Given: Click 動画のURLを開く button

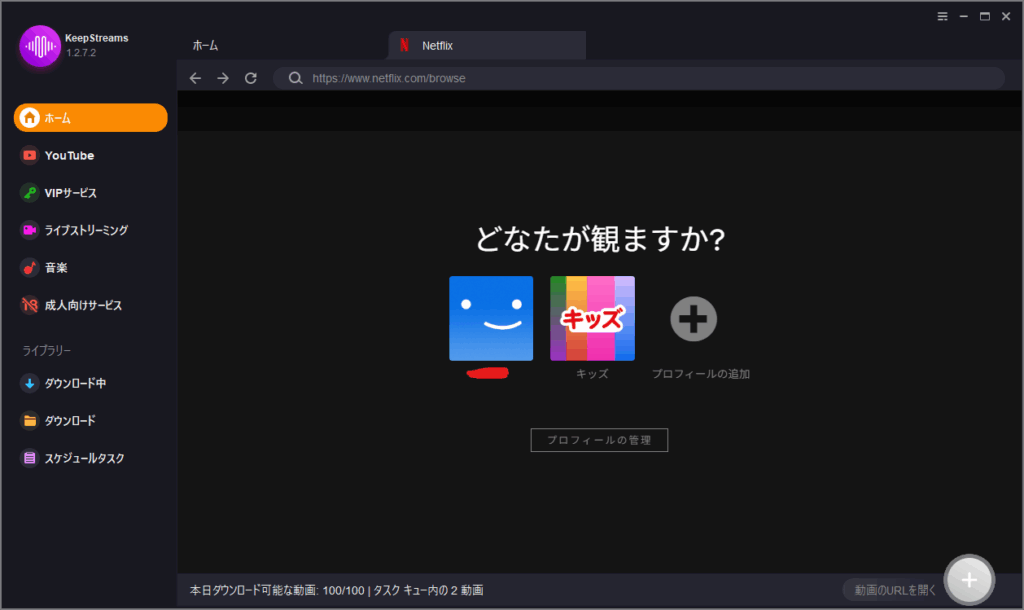Looking at the screenshot, I should click(x=895, y=590).
